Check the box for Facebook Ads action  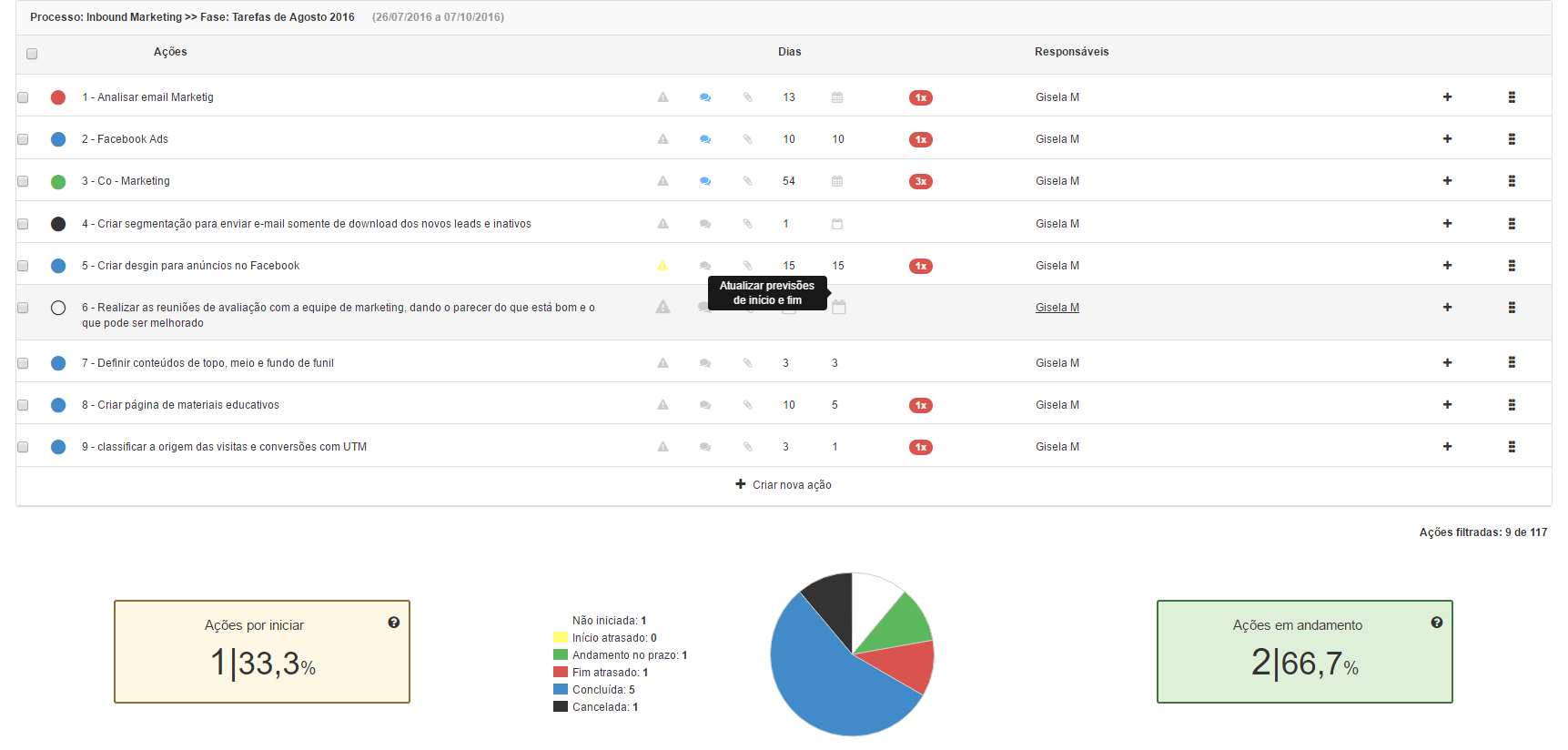coord(23,139)
